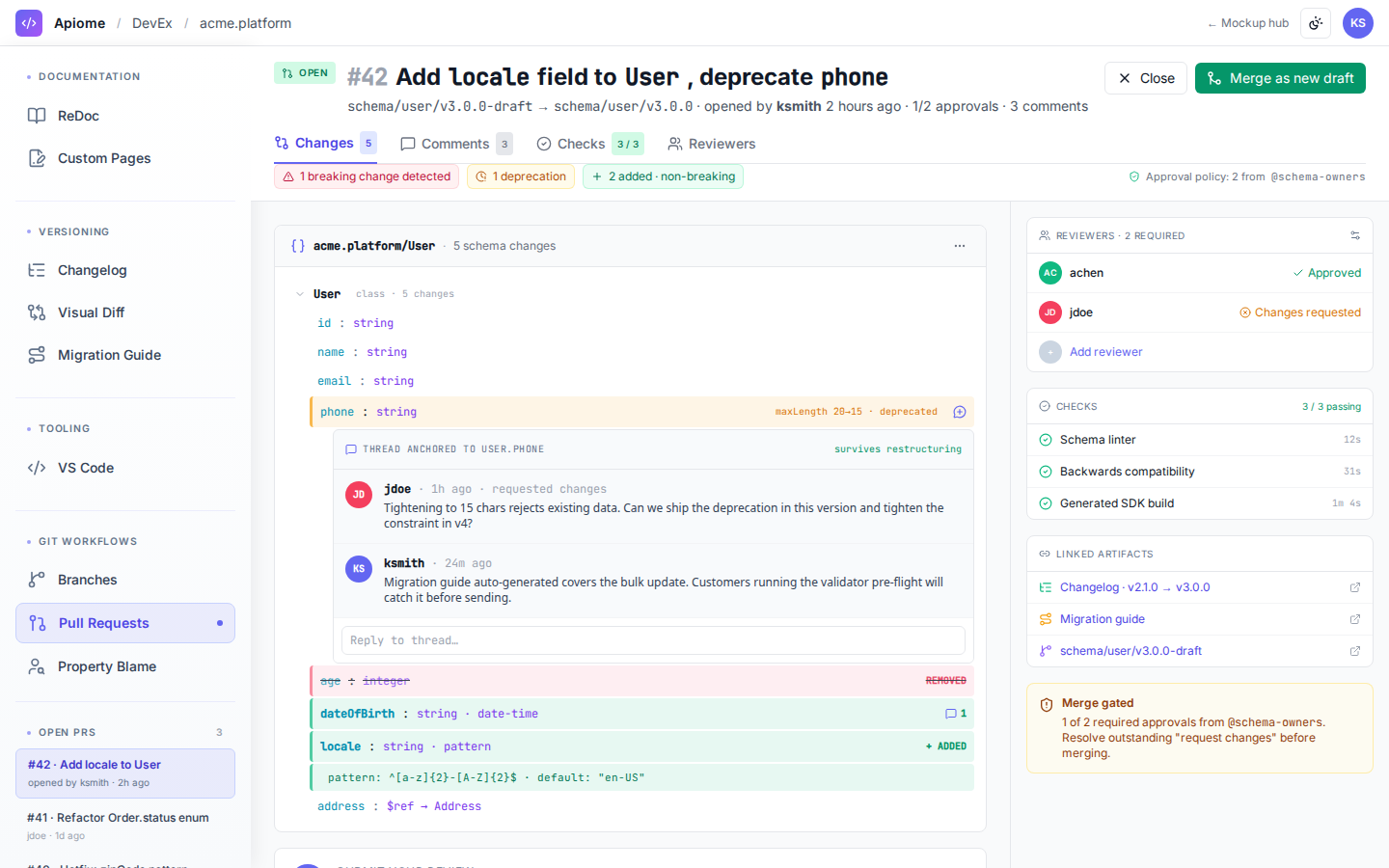Open Visual Diff page
1389x868 pixels.
(x=125, y=312)
